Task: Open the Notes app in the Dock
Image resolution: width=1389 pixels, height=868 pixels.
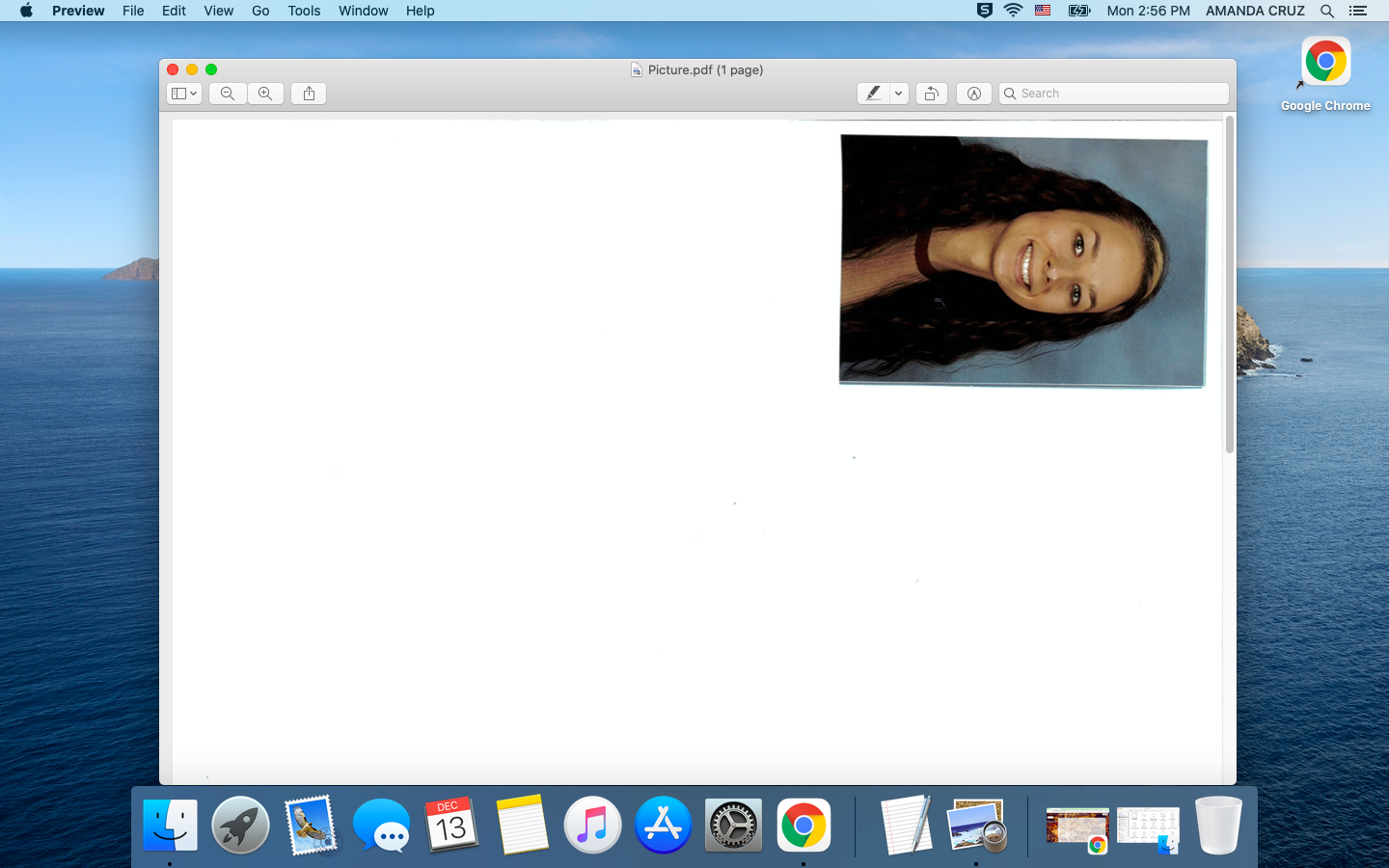Action: tap(522, 826)
